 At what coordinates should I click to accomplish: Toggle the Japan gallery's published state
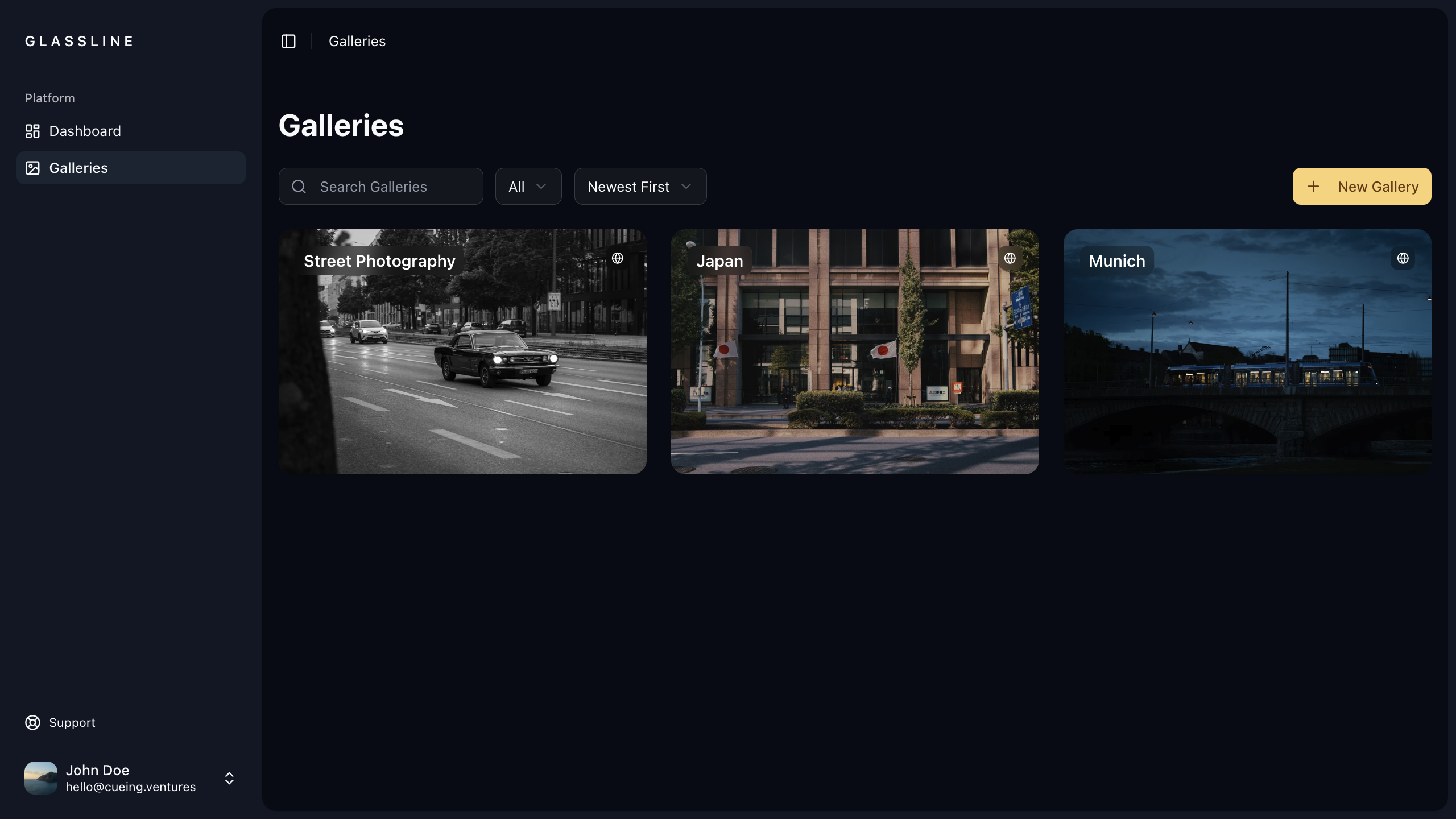pos(1010,258)
